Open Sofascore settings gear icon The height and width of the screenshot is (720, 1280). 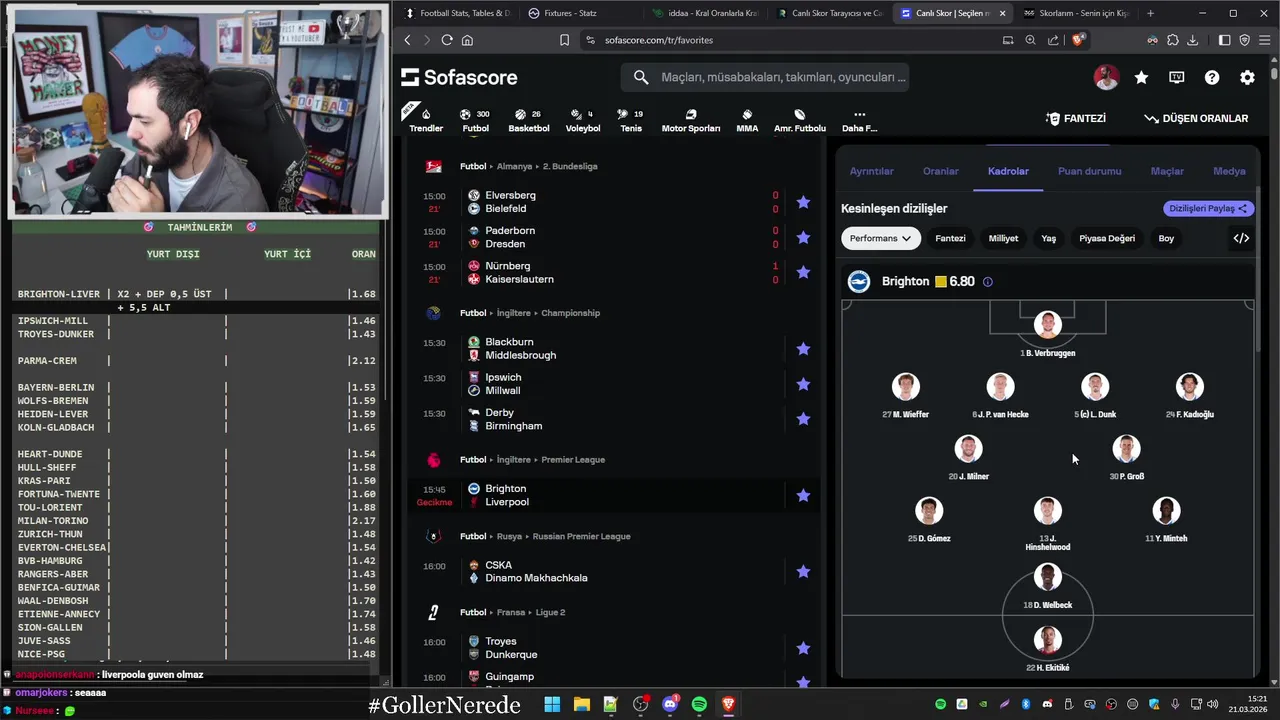[1247, 77]
